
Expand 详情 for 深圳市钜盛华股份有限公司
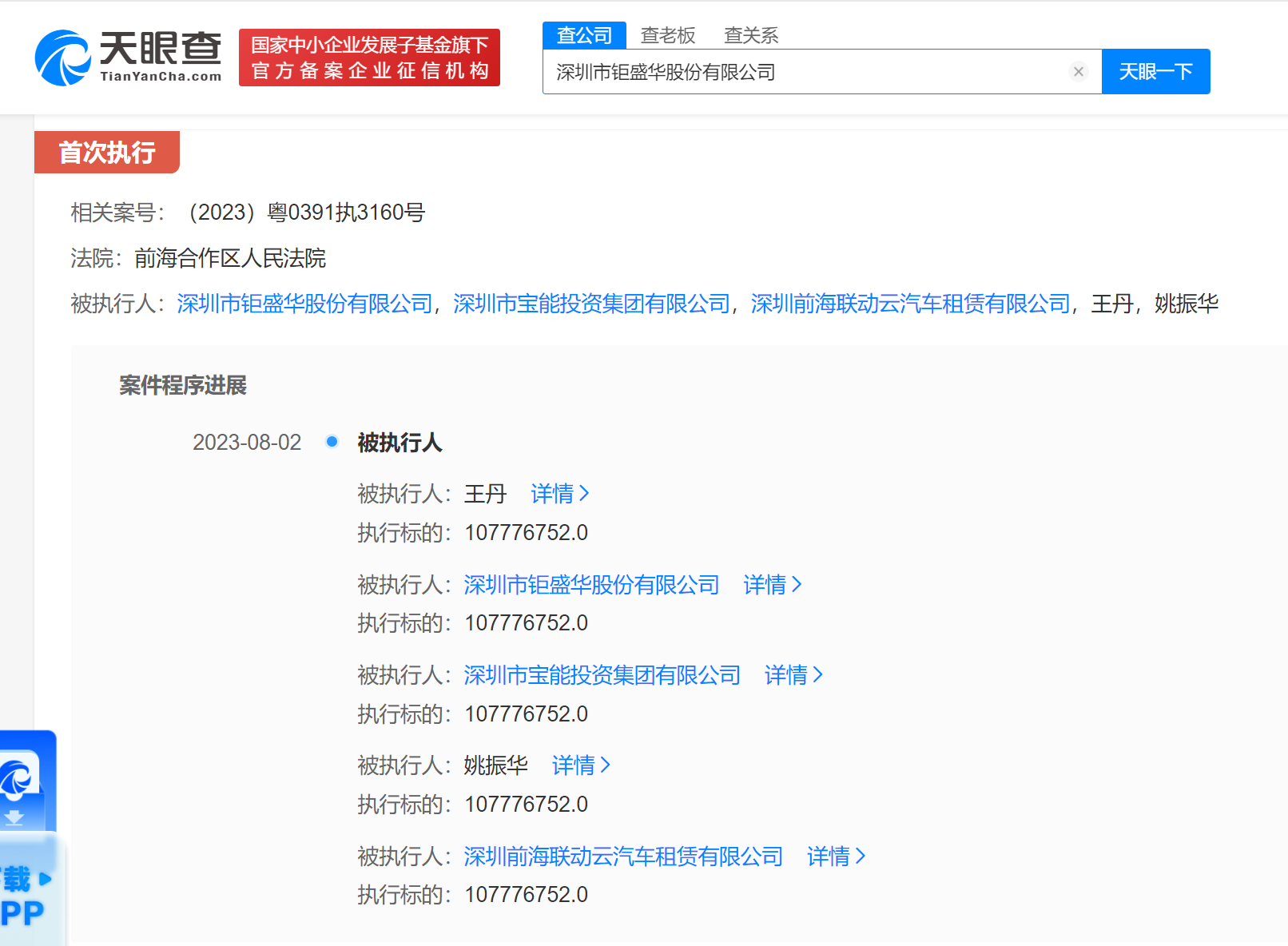click(772, 585)
